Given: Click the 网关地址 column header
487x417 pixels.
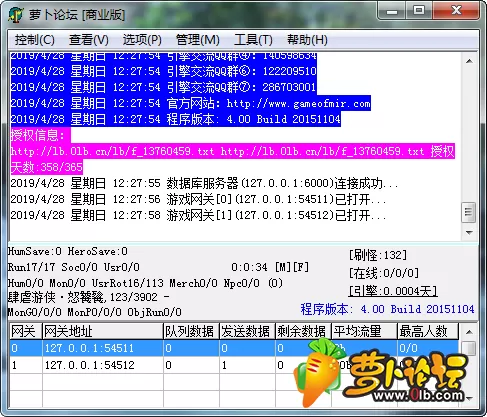Looking at the screenshot, I should [x=103, y=331].
